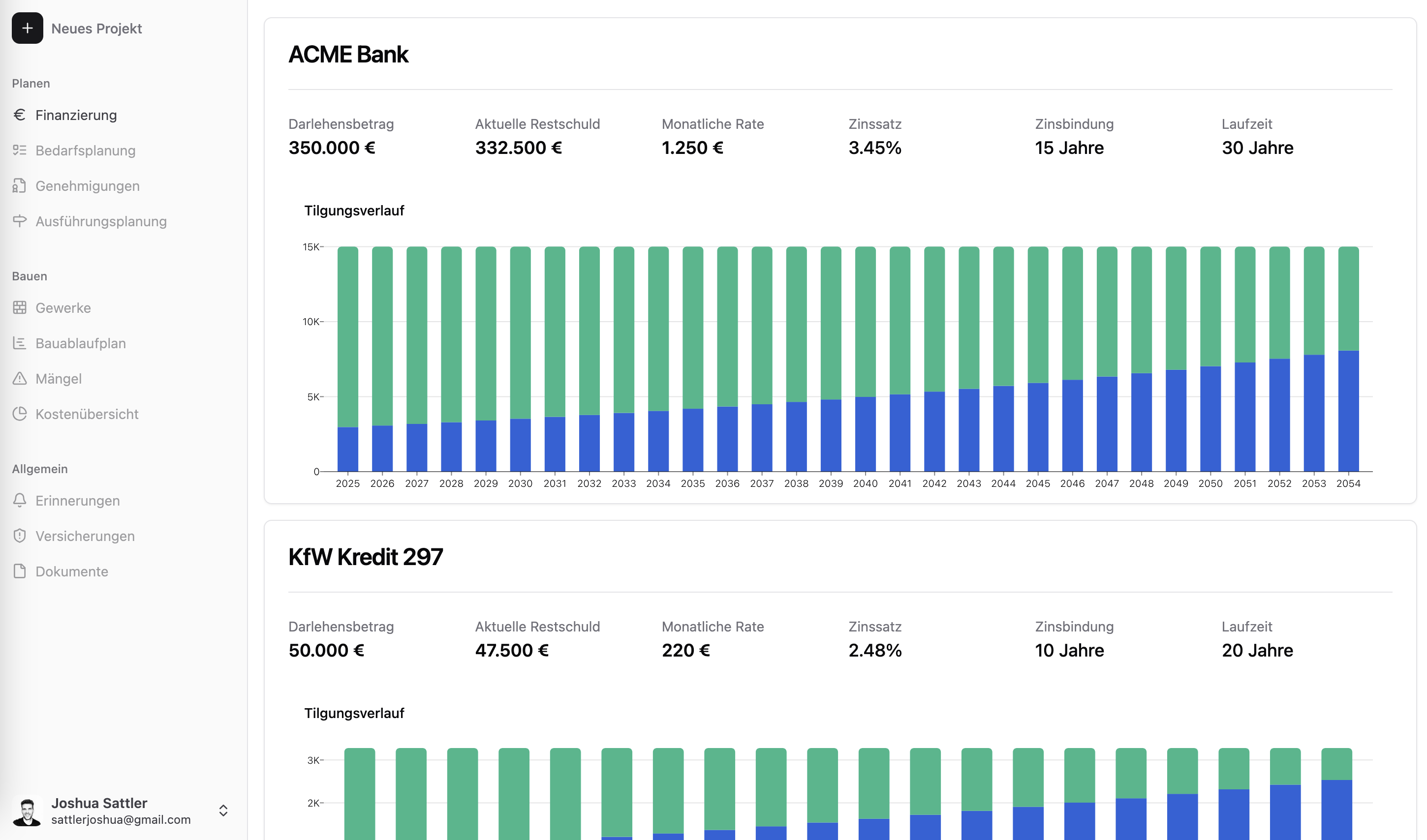
Task: Open the Dokumente menu item
Action: 71,571
